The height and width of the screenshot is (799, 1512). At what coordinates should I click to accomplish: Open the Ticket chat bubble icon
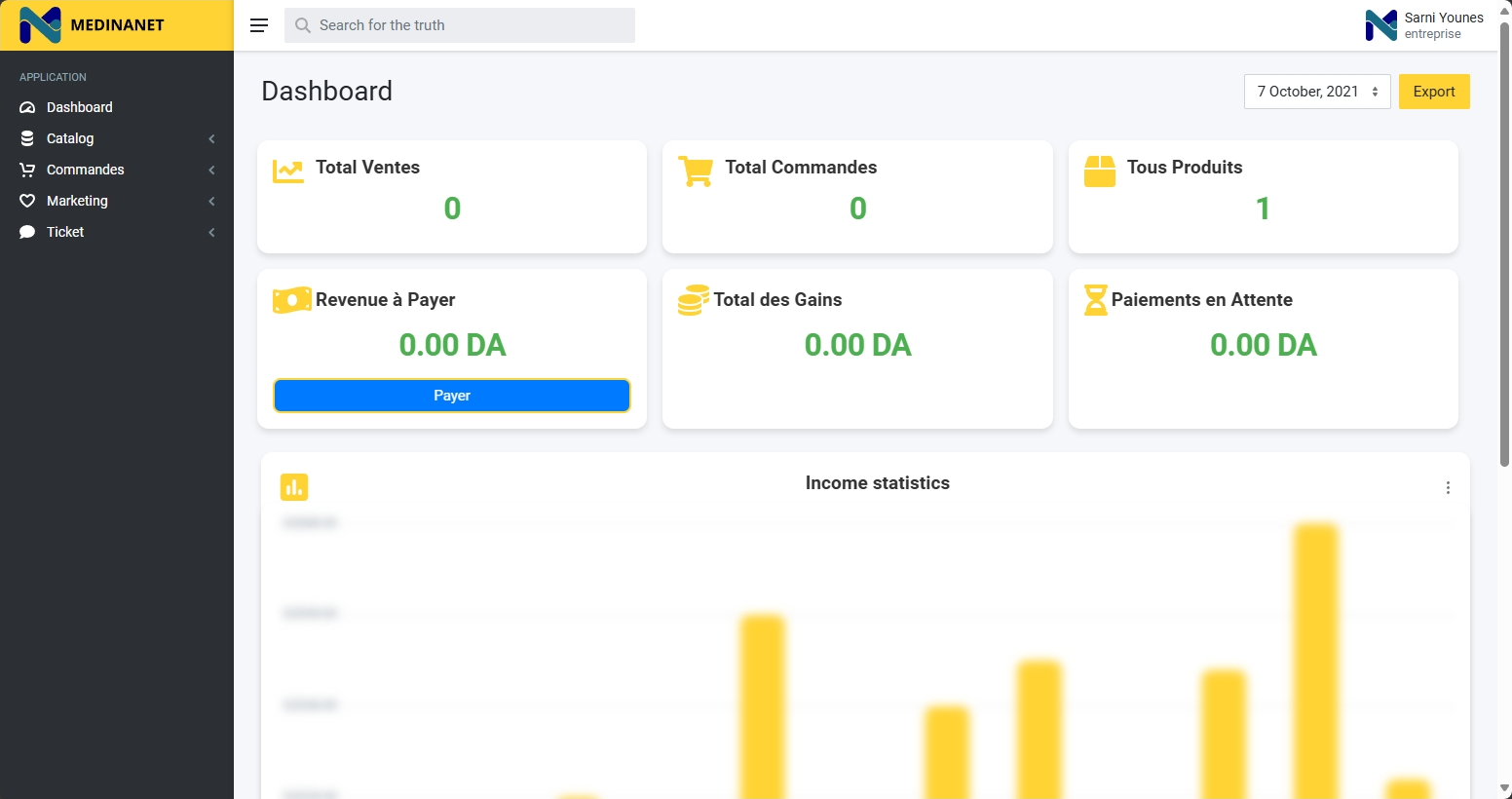(x=25, y=232)
